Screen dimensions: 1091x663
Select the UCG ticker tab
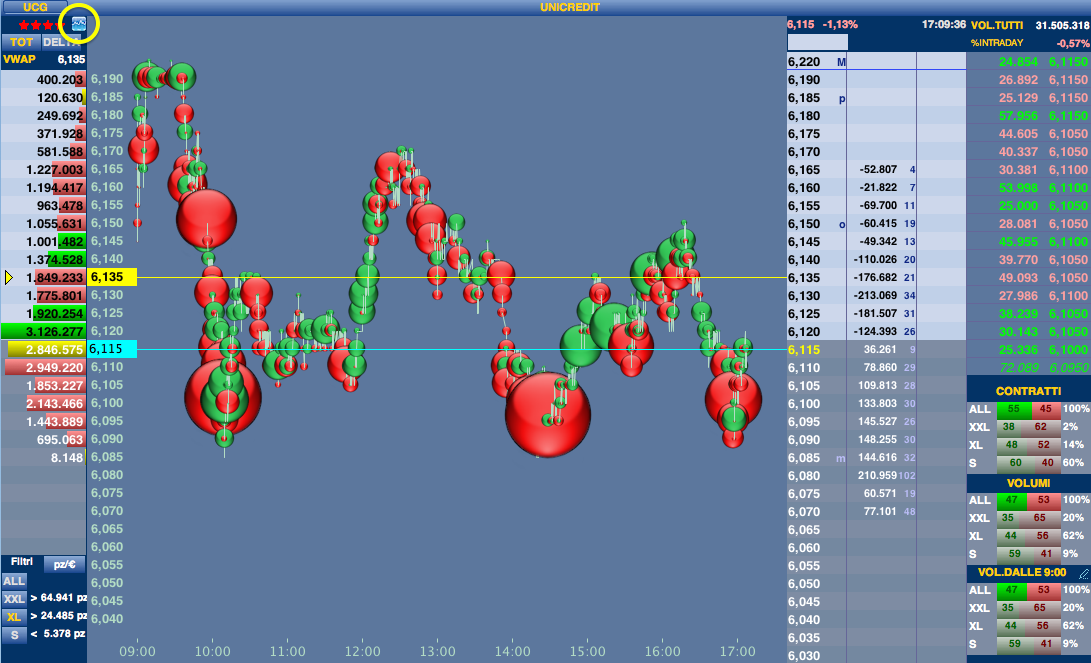click(35, 7)
